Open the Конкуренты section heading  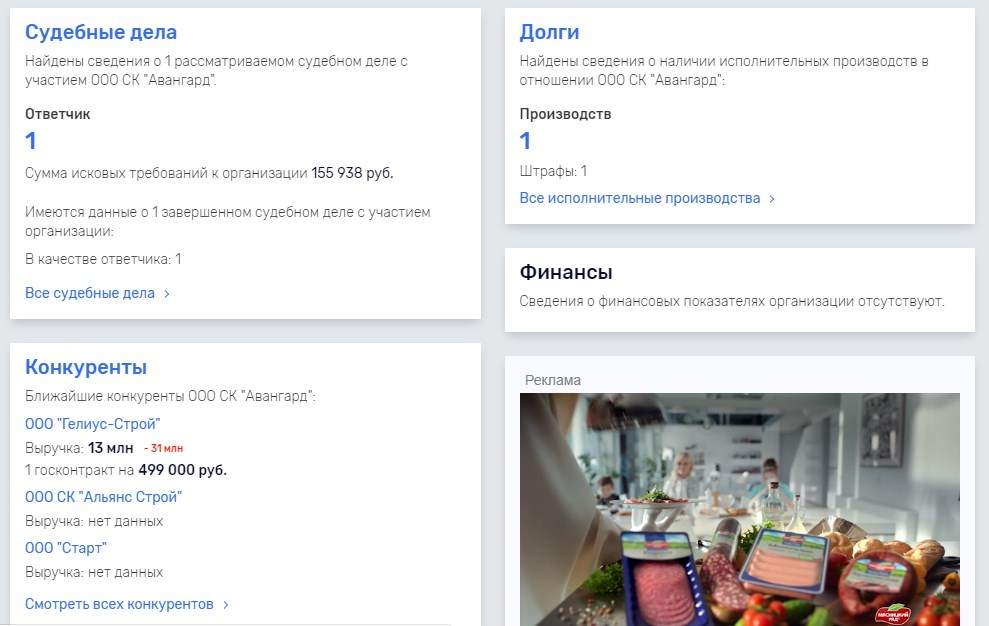86,367
